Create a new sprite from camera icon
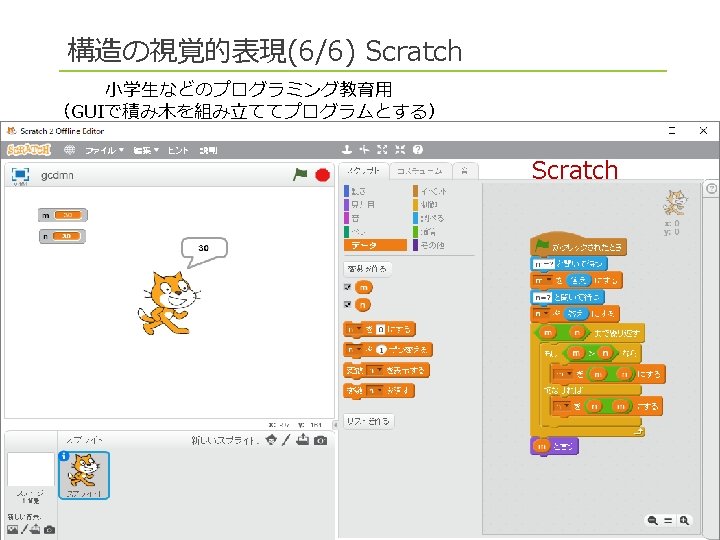Image resolution: width=720 pixels, height=540 pixels. point(321,440)
